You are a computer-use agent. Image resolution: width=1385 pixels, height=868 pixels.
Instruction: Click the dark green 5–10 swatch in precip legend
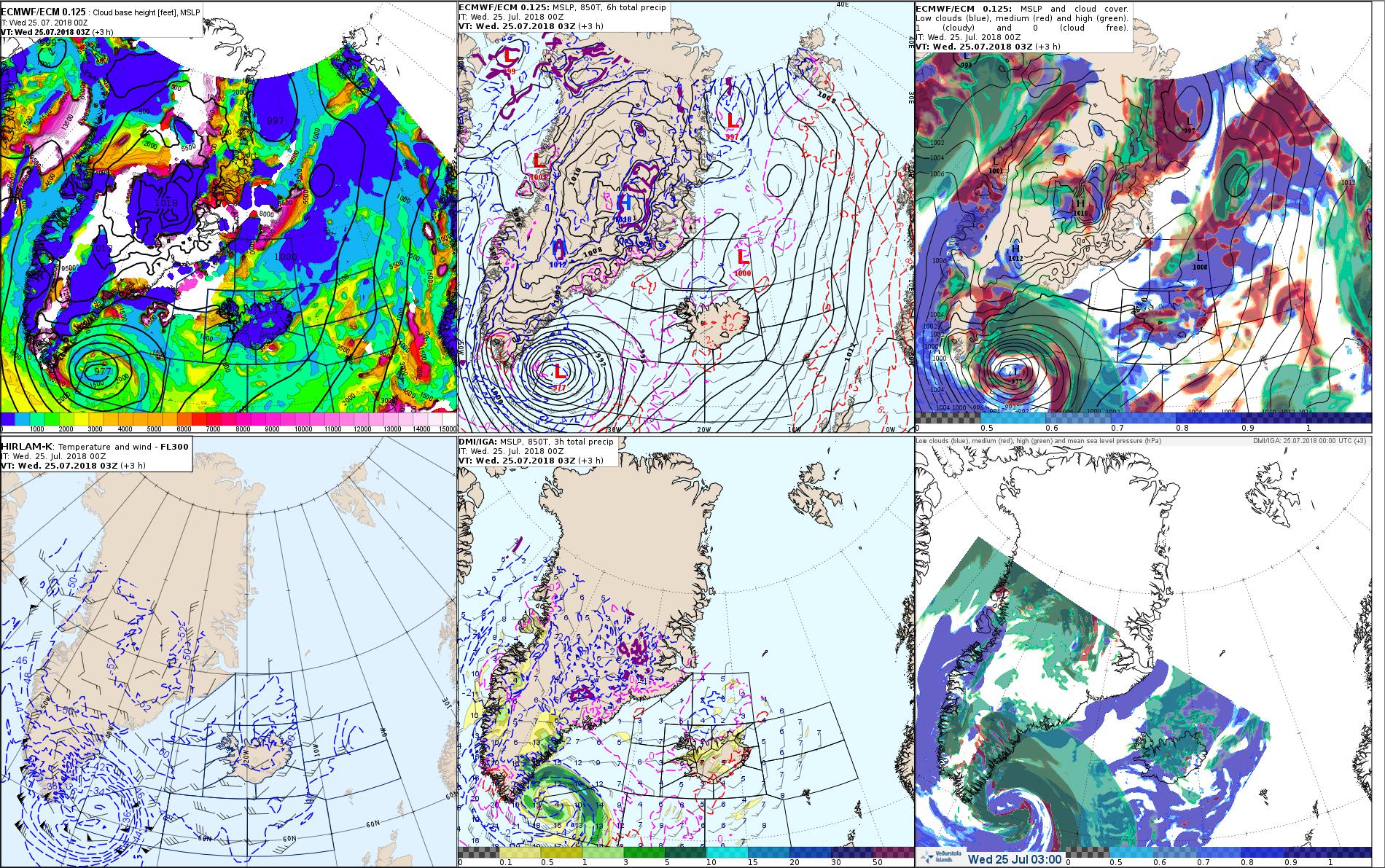(x=685, y=852)
